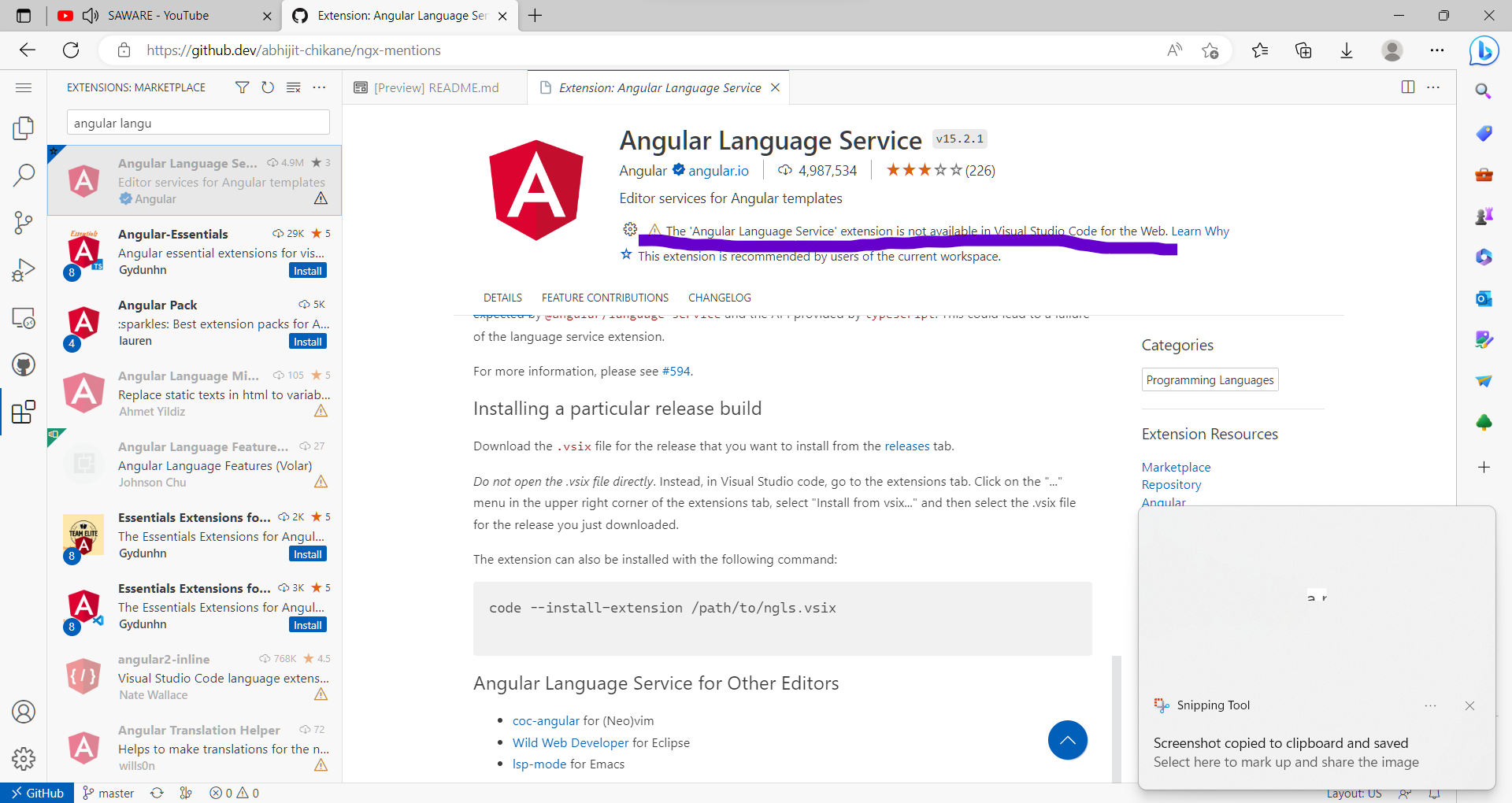Open the Manage settings gear in the activity bar
1512x803 pixels.
coord(23,759)
